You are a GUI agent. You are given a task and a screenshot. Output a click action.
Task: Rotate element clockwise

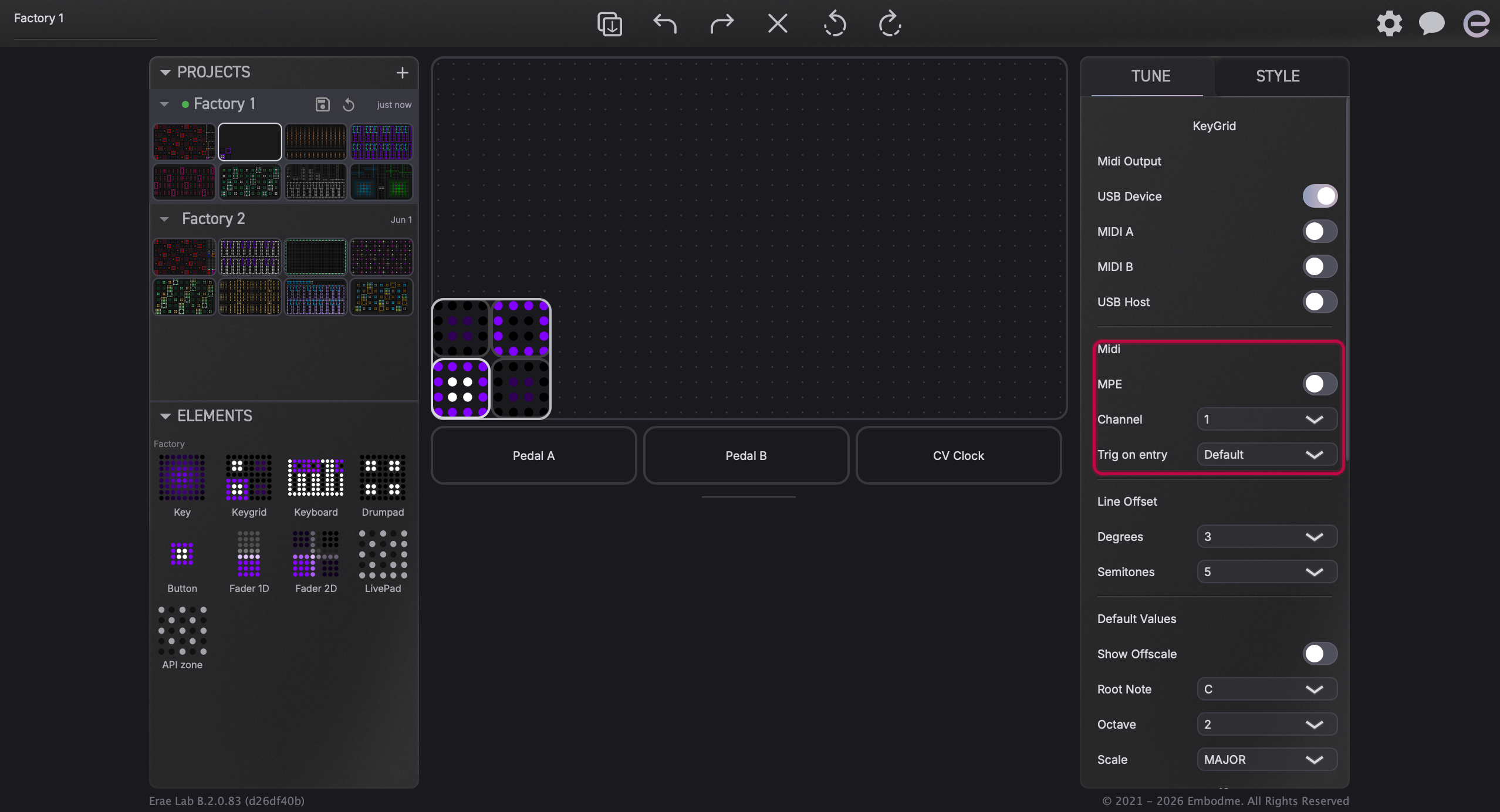890,24
